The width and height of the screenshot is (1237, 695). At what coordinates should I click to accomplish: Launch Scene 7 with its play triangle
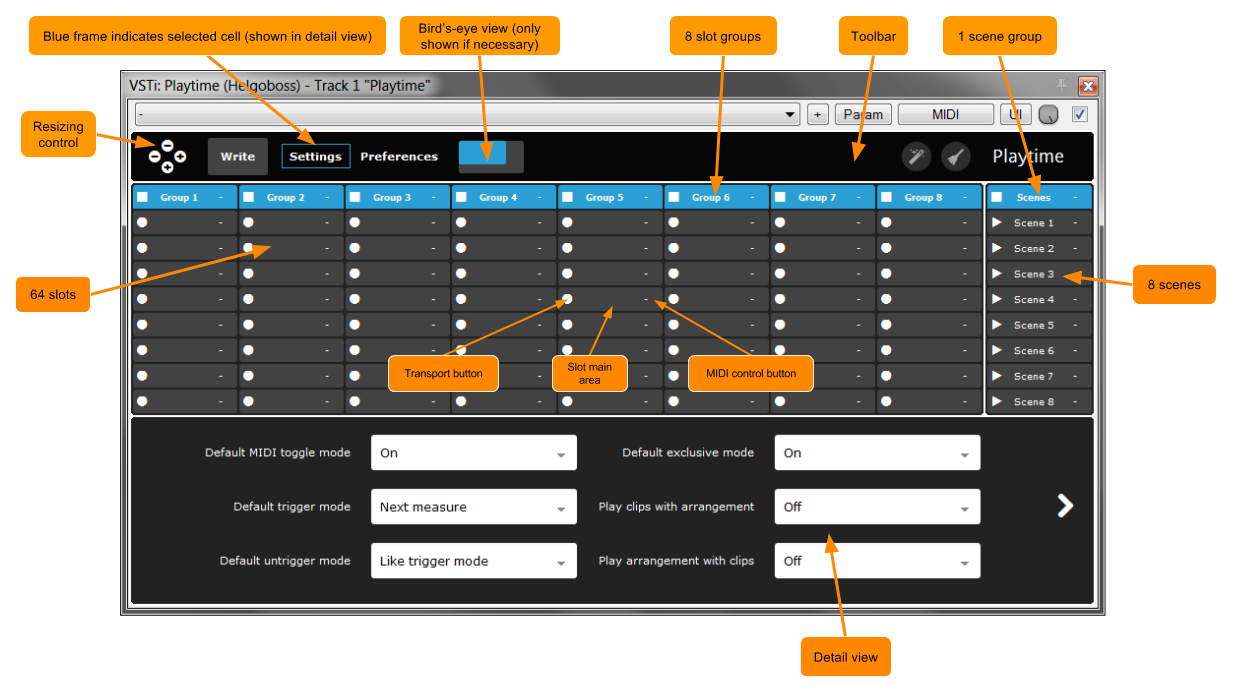[x=997, y=376]
